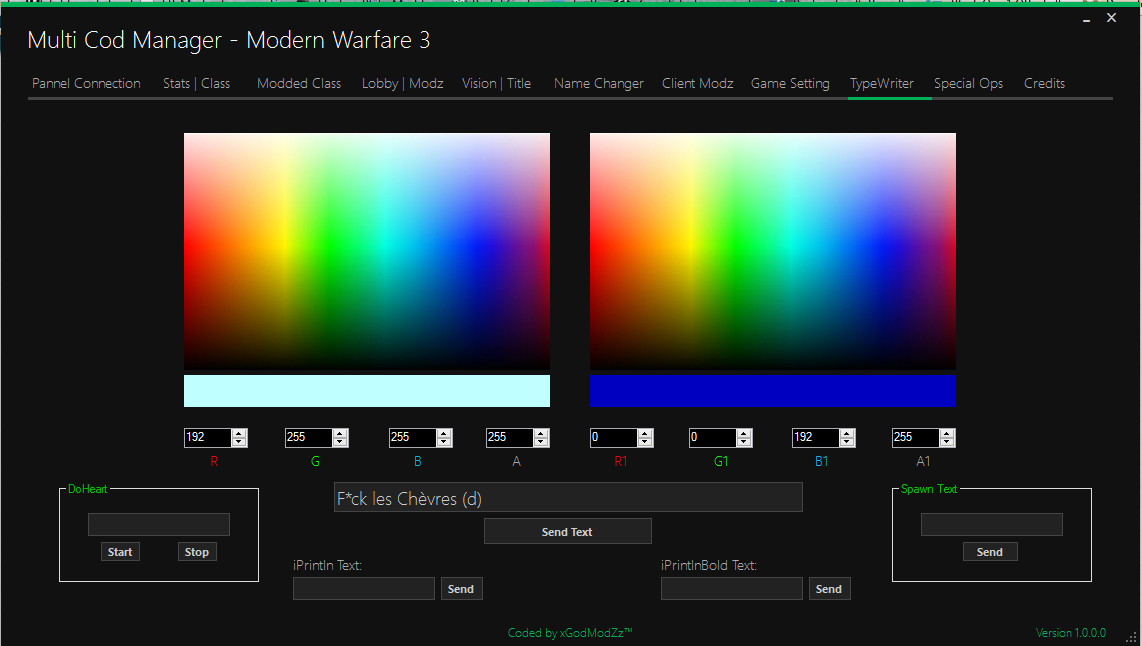Close the Multi Cod Manager window
Screen dimensions: 1142x646
click(1111, 17)
